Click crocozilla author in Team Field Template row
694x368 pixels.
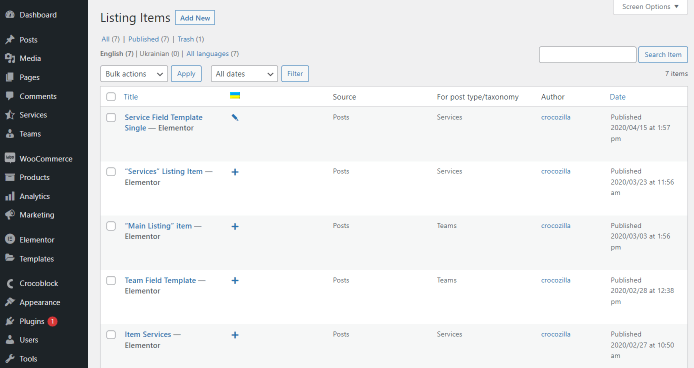click(x=555, y=280)
